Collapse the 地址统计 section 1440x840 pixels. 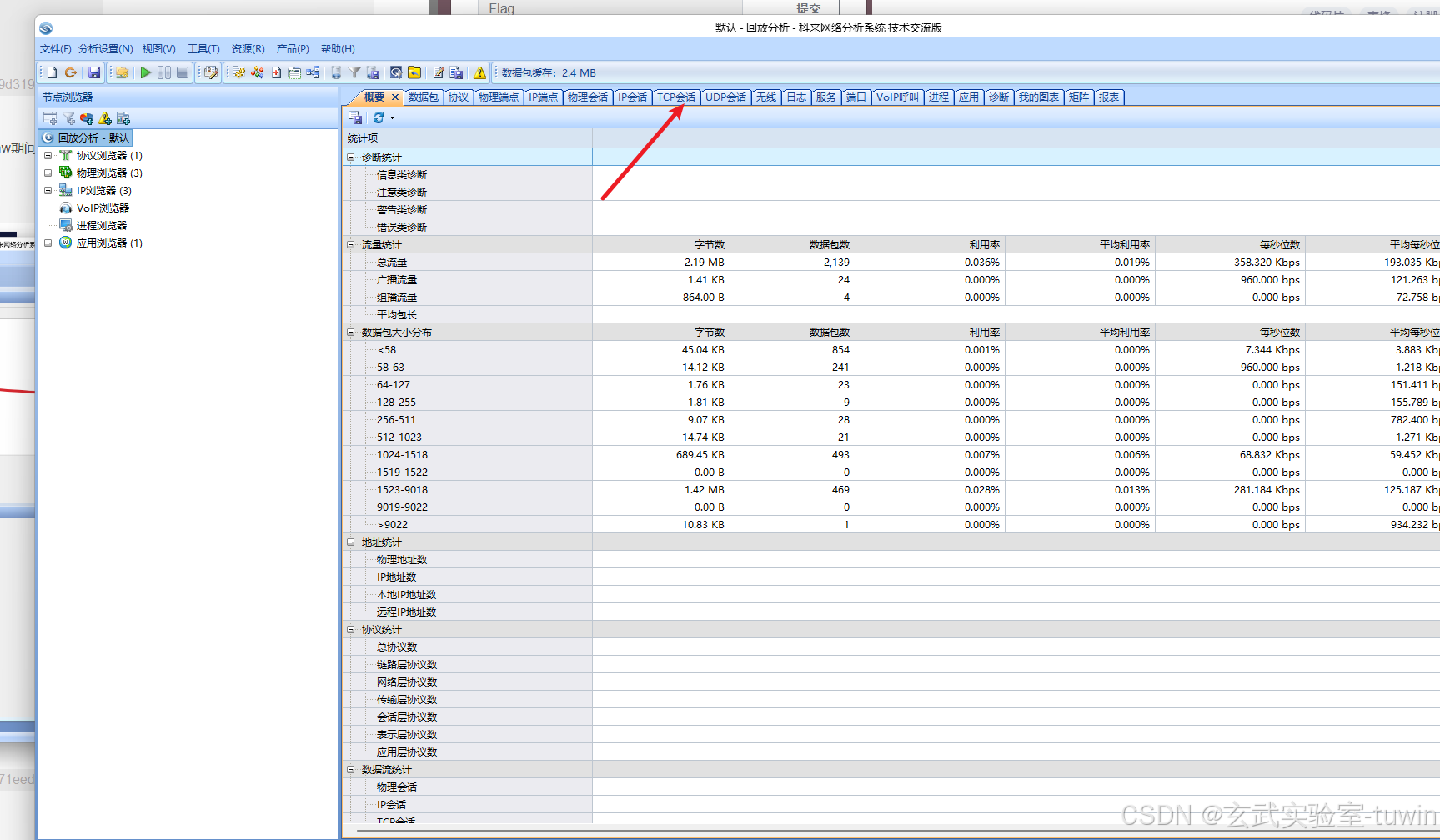coord(351,542)
